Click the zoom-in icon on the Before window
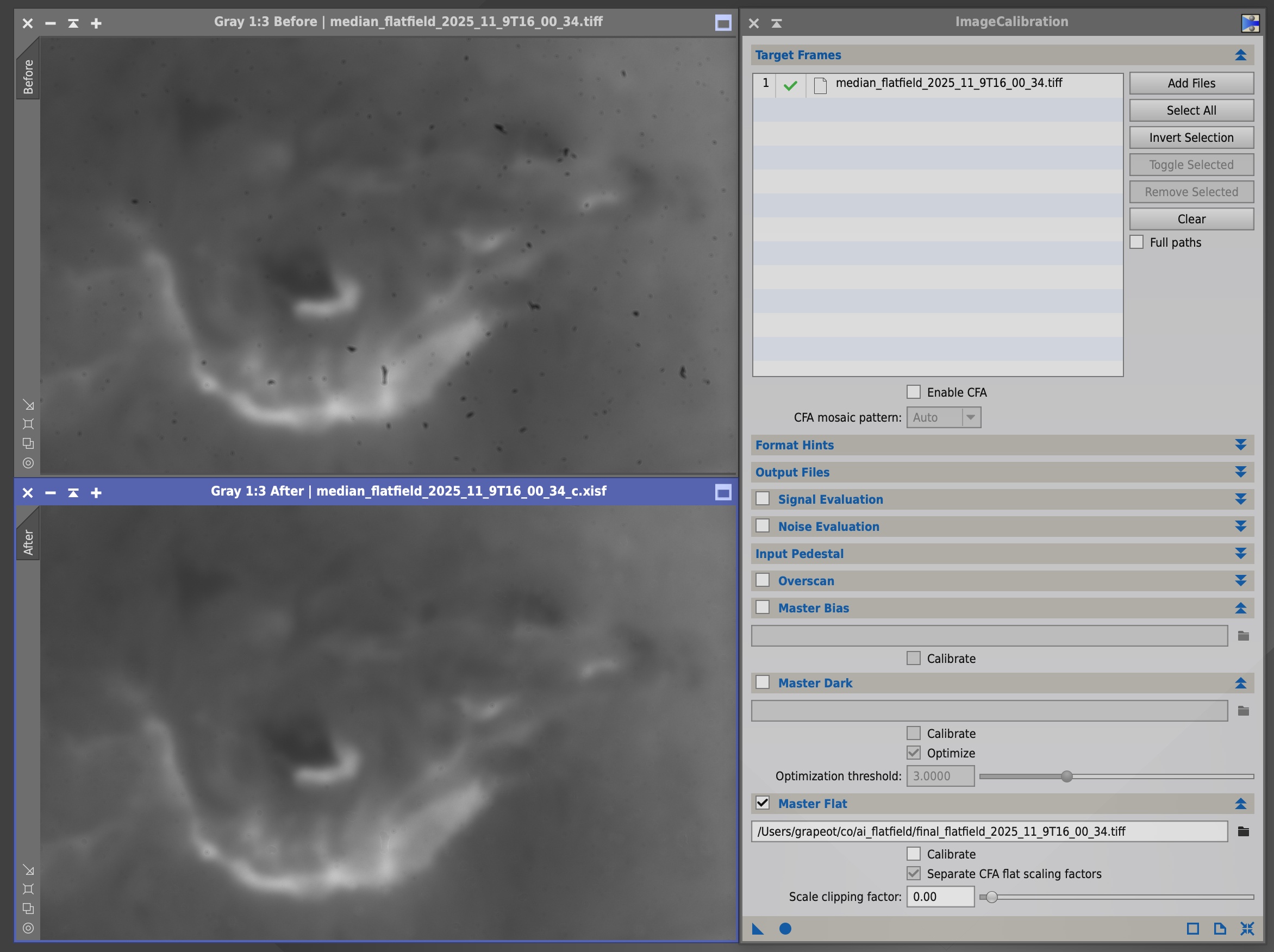 96,23
